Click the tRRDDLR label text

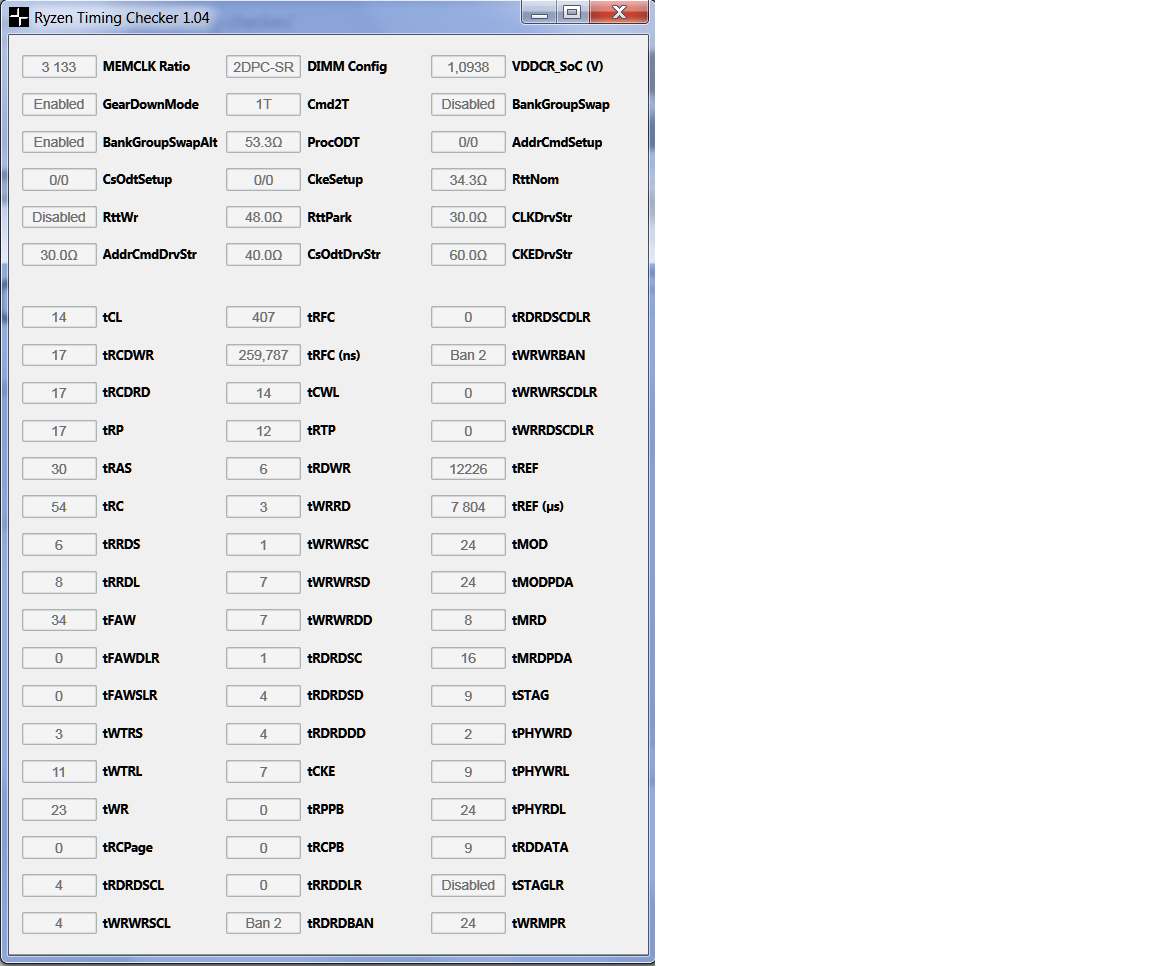(334, 885)
